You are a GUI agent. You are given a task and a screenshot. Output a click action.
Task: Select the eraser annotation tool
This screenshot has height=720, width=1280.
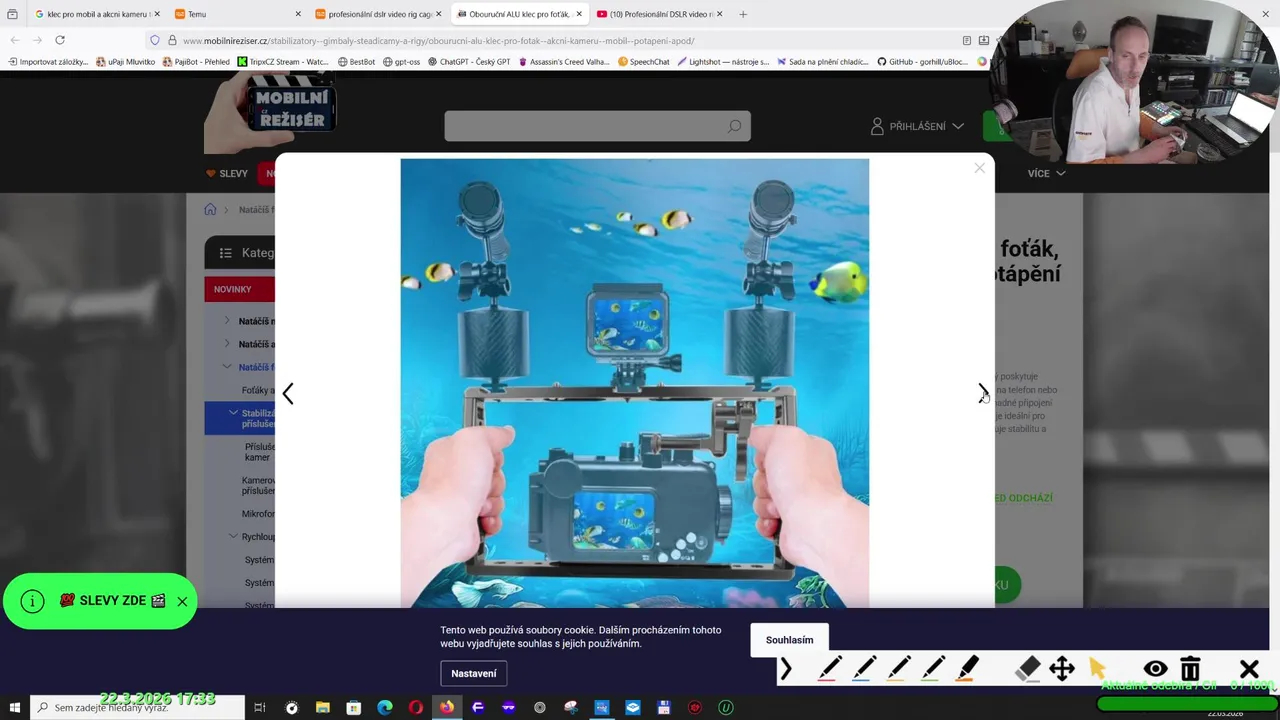click(1028, 668)
